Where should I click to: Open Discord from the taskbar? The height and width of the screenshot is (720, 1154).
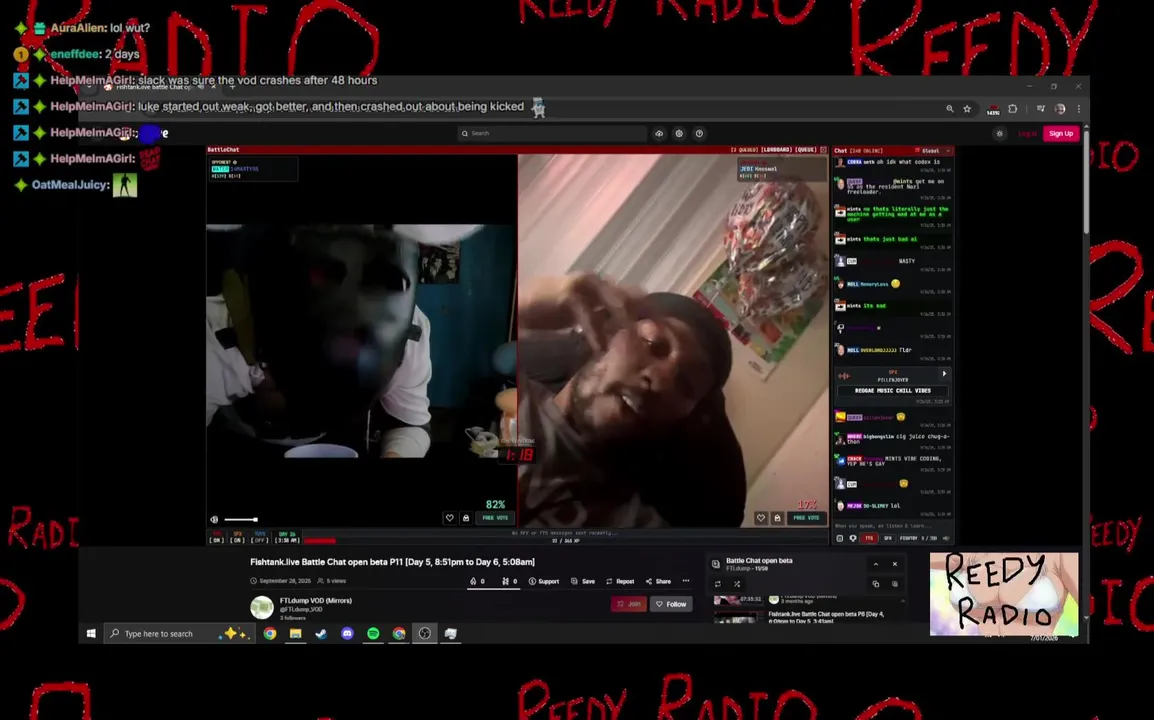pos(347,633)
